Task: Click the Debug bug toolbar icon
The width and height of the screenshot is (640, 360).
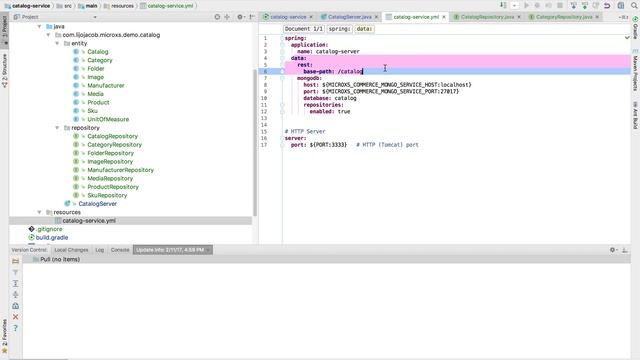Action: coord(537,5)
